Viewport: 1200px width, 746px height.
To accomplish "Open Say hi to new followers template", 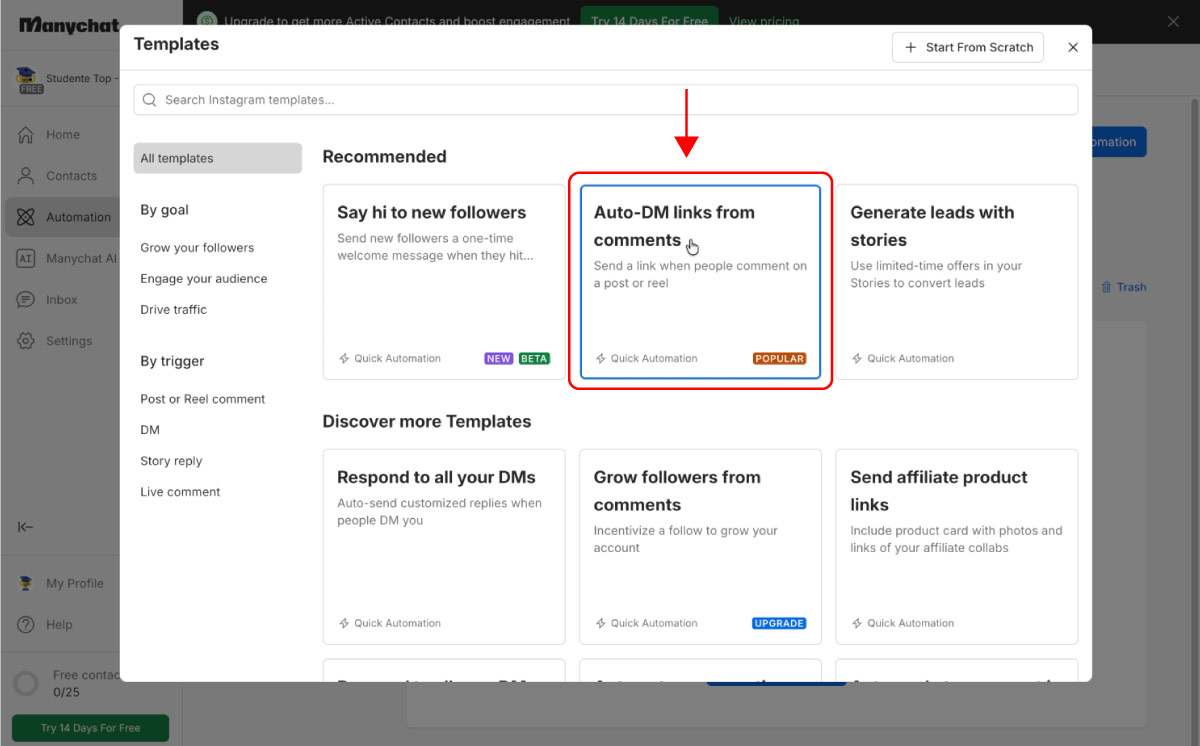I will click(444, 282).
